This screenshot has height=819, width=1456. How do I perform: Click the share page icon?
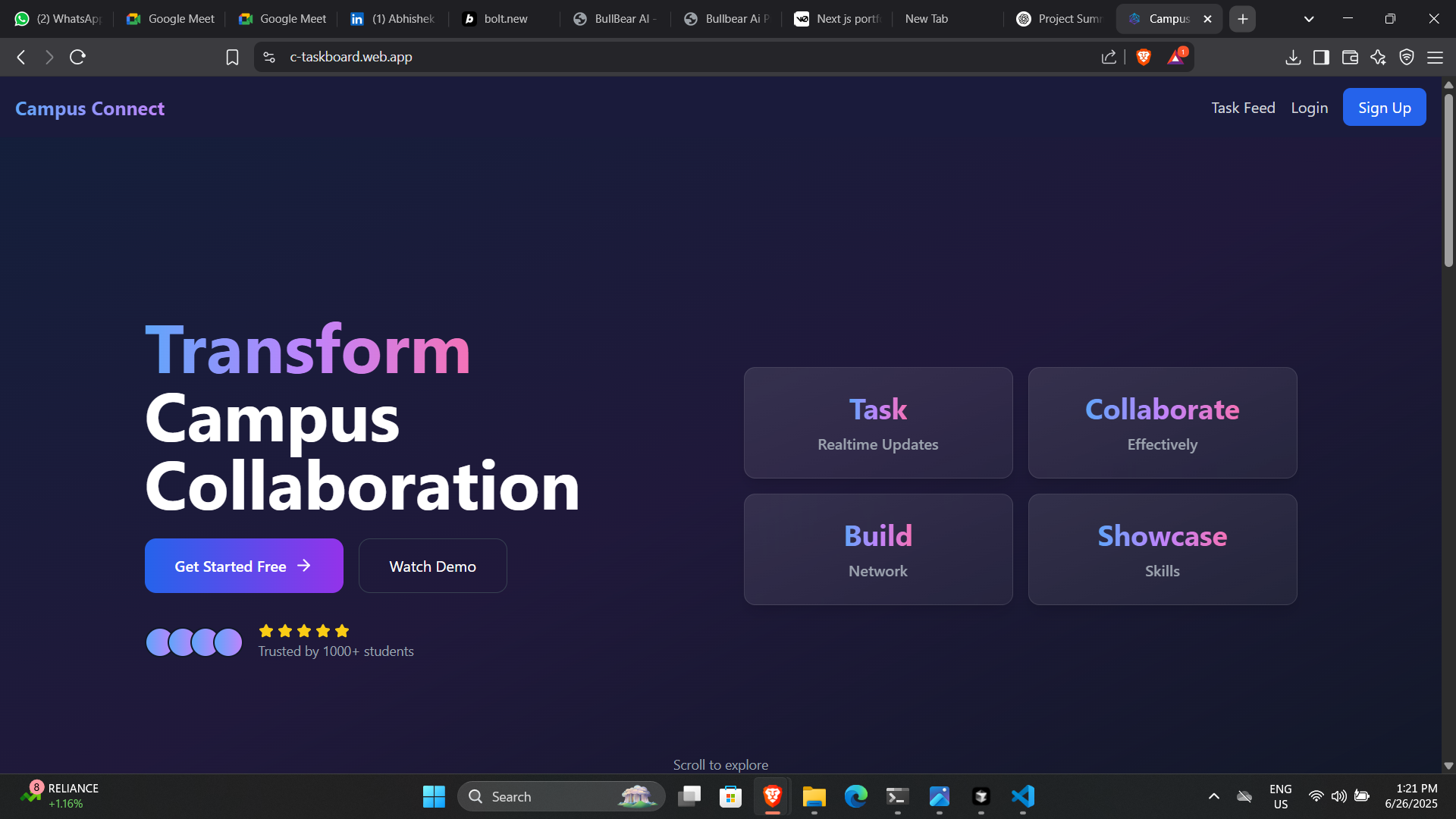(x=1109, y=57)
